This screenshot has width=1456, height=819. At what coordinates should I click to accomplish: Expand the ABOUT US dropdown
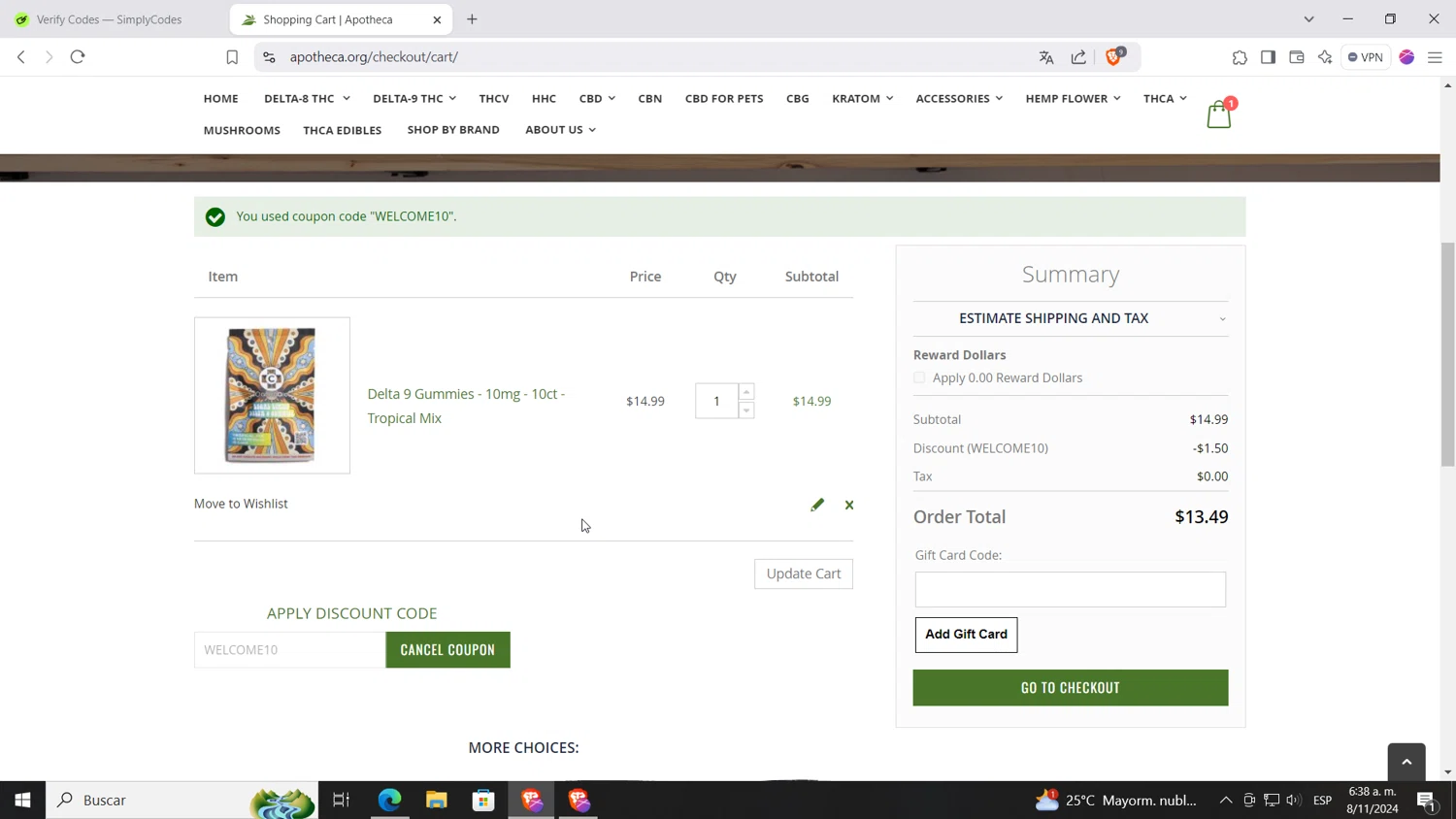(x=560, y=129)
